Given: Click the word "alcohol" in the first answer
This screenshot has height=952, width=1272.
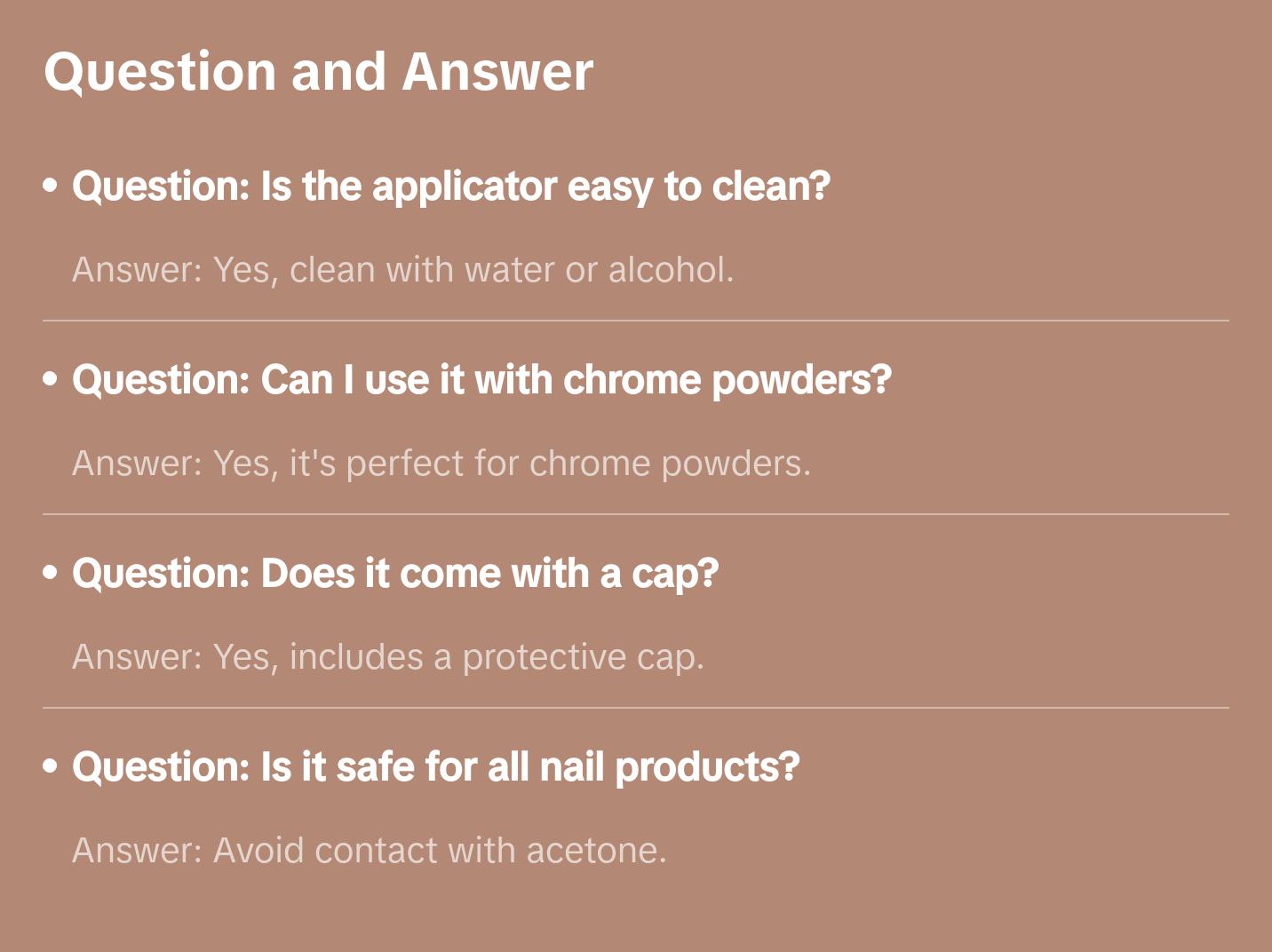Looking at the screenshot, I should (670, 270).
